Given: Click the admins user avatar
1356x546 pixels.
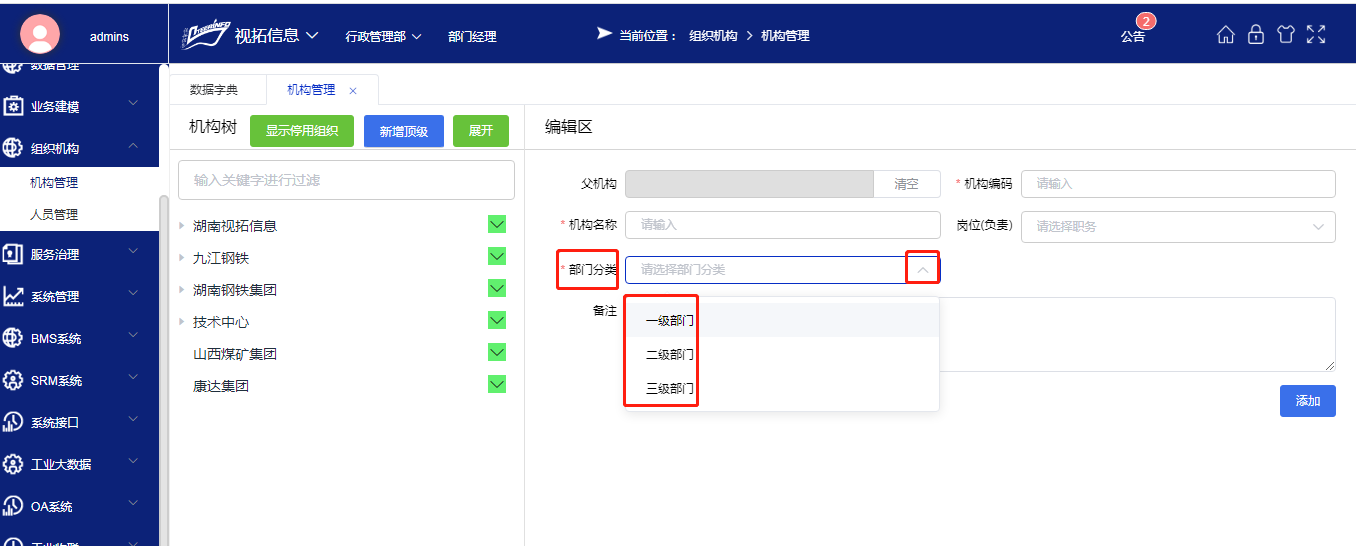Looking at the screenshot, I should [40, 35].
